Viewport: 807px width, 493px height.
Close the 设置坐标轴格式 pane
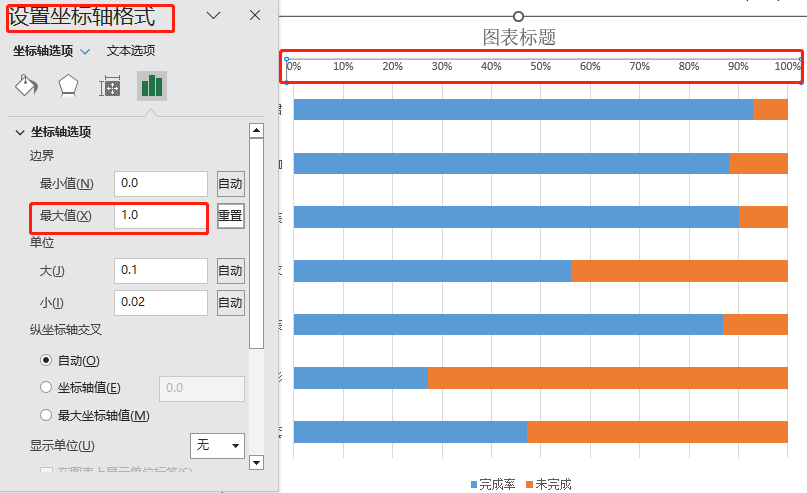(255, 15)
